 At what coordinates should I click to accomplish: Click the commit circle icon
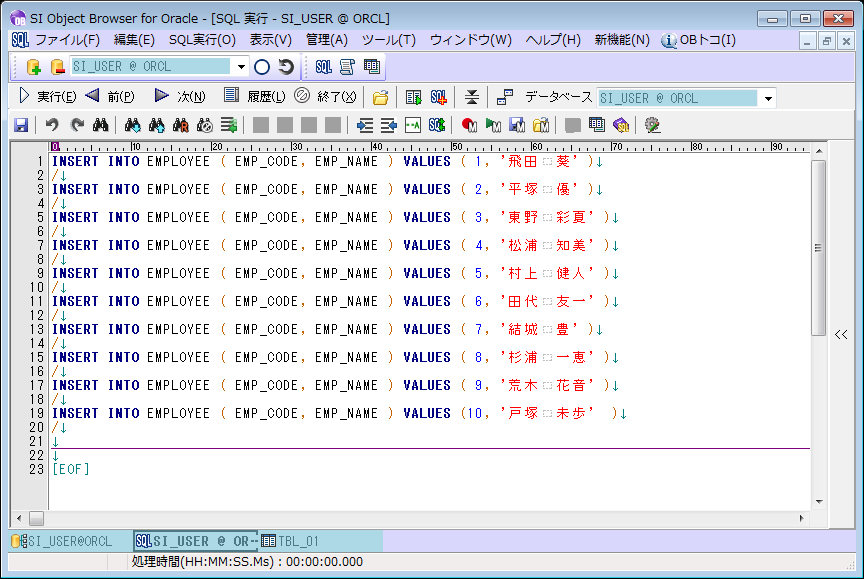262,67
